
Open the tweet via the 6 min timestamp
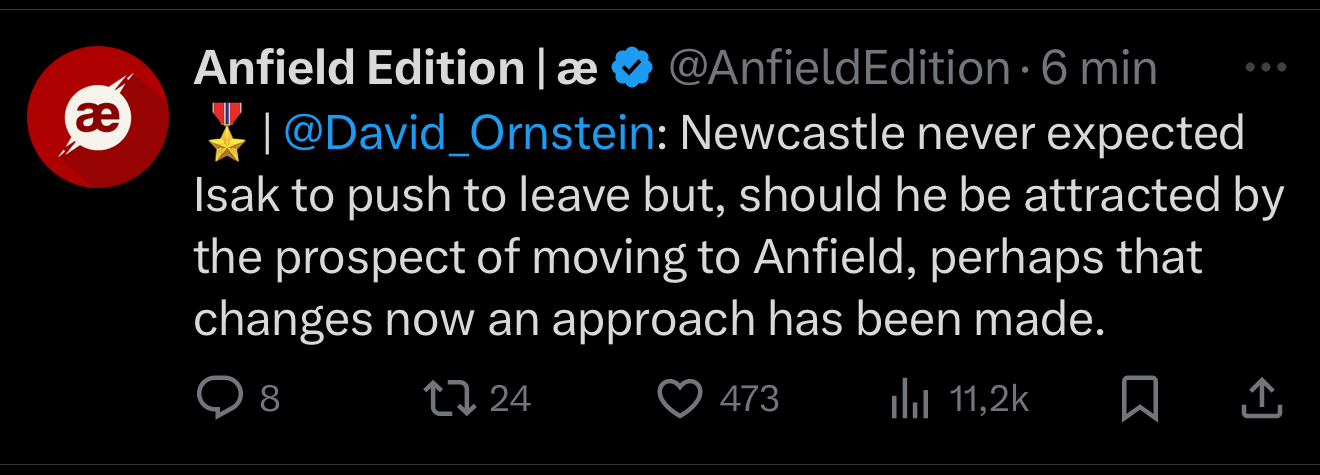(1098, 69)
